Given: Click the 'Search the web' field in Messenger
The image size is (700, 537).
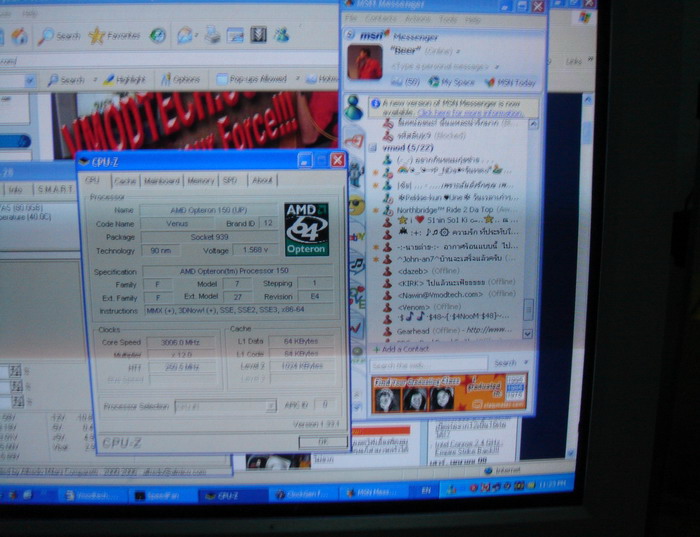Looking at the screenshot, I should click(x=429, y=364).
